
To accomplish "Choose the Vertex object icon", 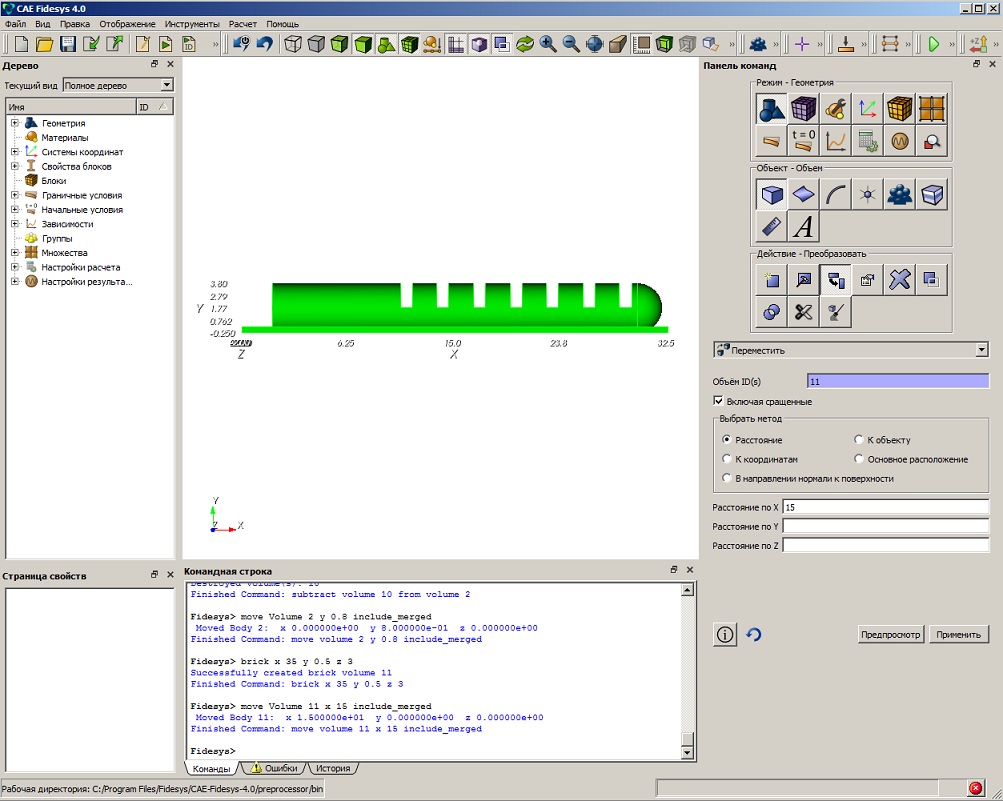I will [867, 194].
